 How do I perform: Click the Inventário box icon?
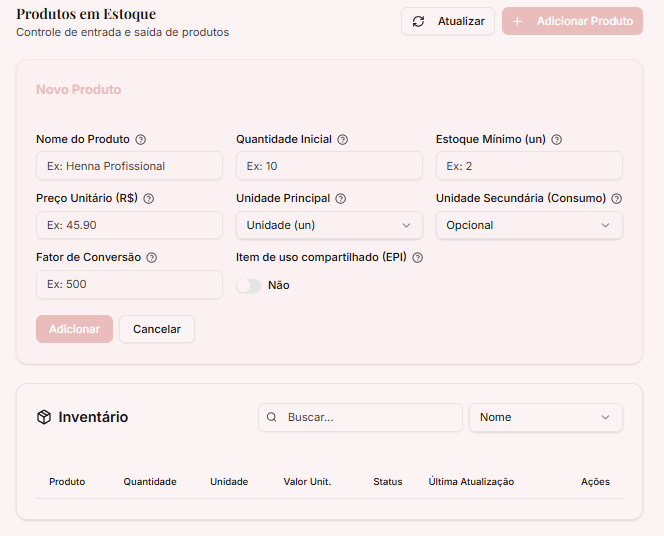point(44,417)
